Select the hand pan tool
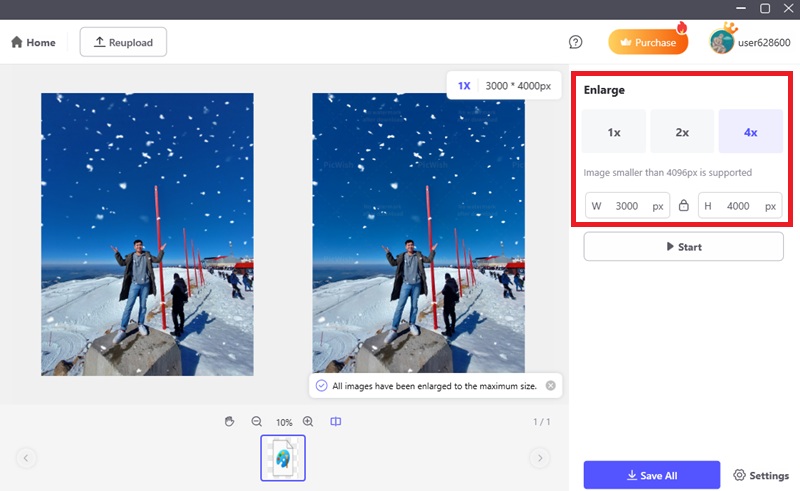Viewport: 800px width, 491px height. [x=230, y=421]
